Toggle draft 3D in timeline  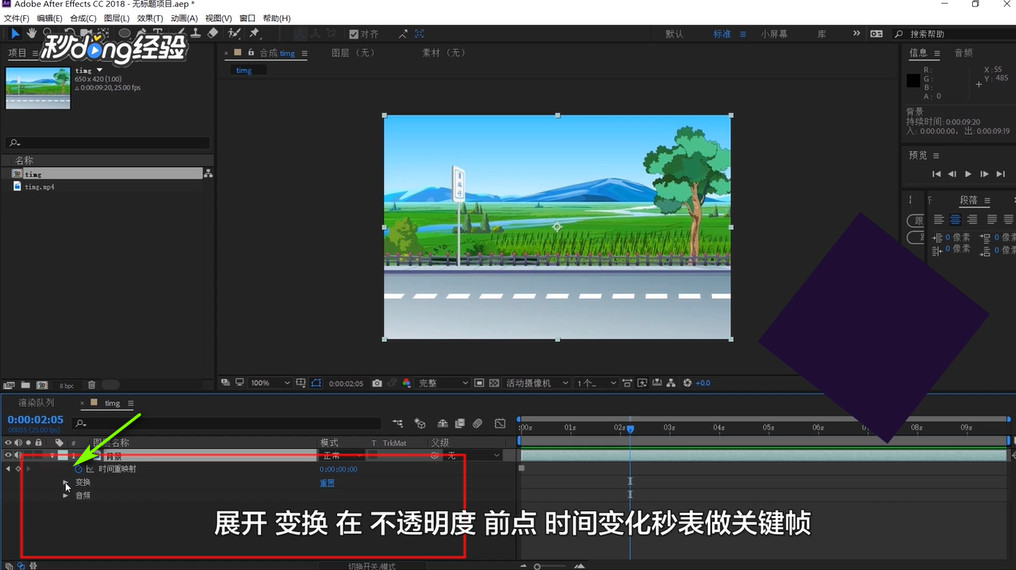tap(420, 424)
